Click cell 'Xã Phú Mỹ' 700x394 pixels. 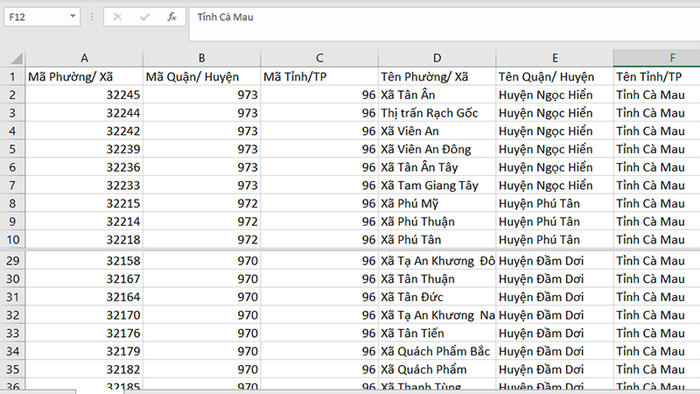pyautogui.click(x=437, y=203)
